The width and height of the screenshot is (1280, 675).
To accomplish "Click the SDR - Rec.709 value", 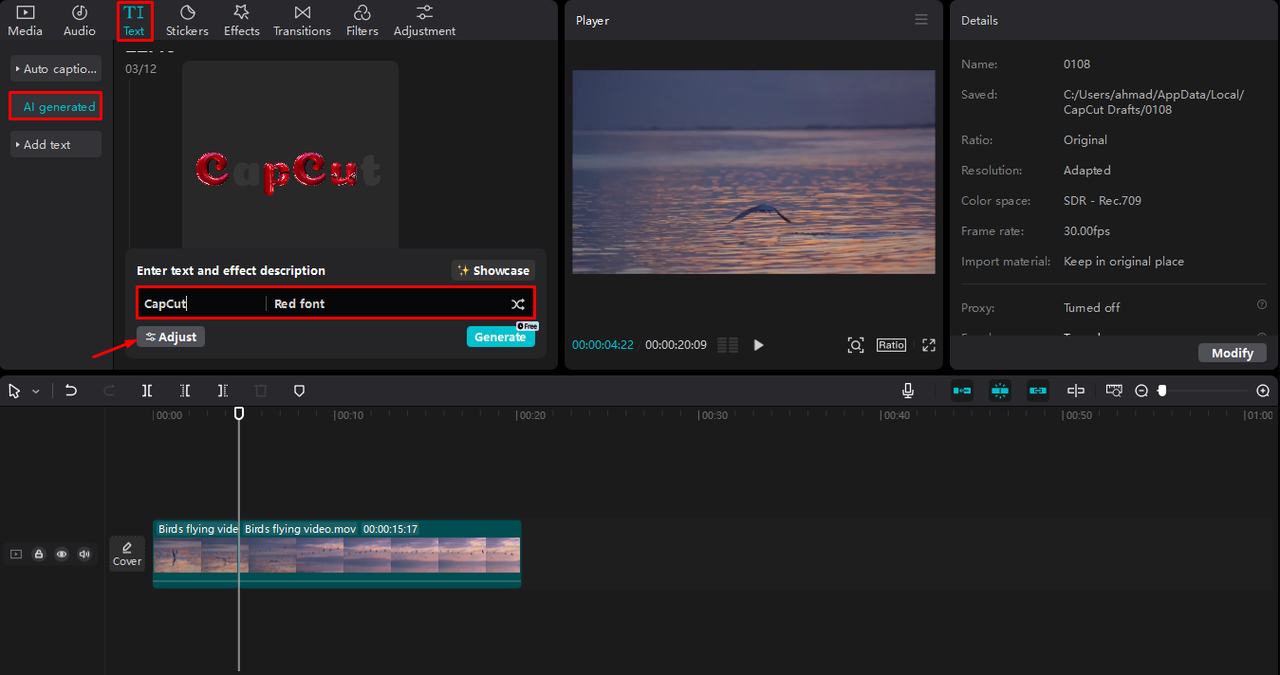I will (x=1102, y=201).
